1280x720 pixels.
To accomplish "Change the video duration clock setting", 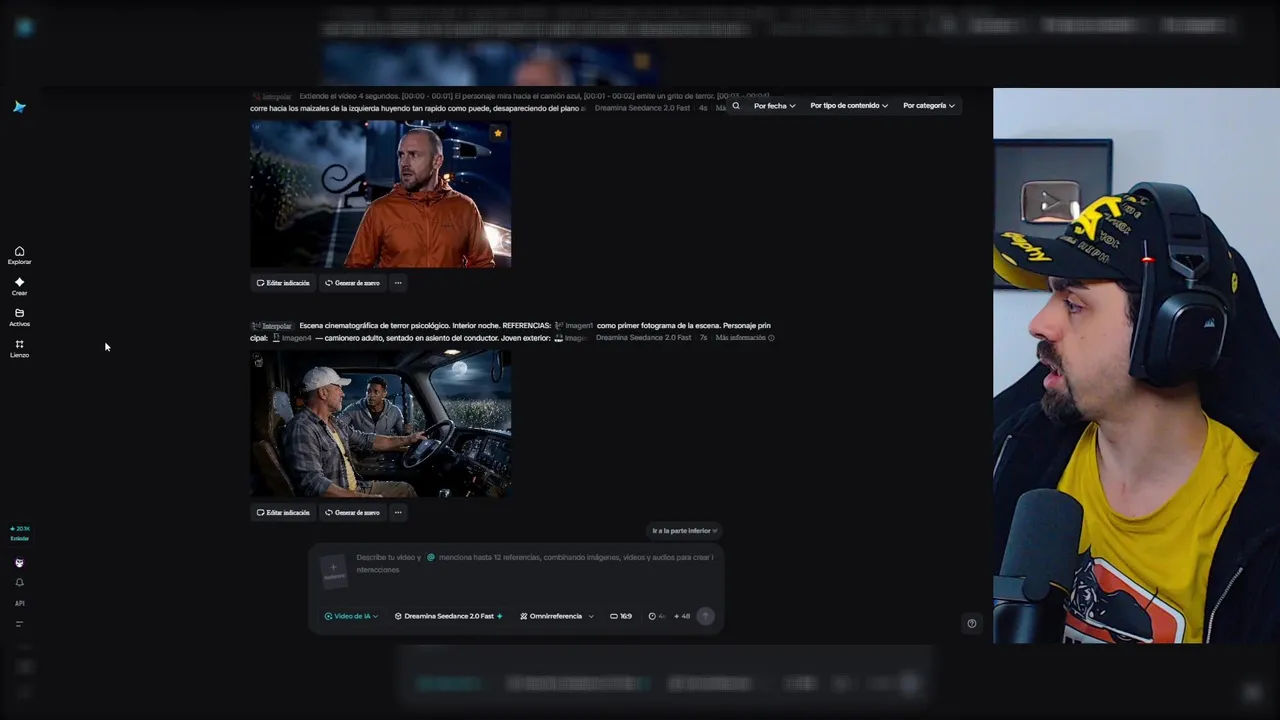I will pos(657,616).
